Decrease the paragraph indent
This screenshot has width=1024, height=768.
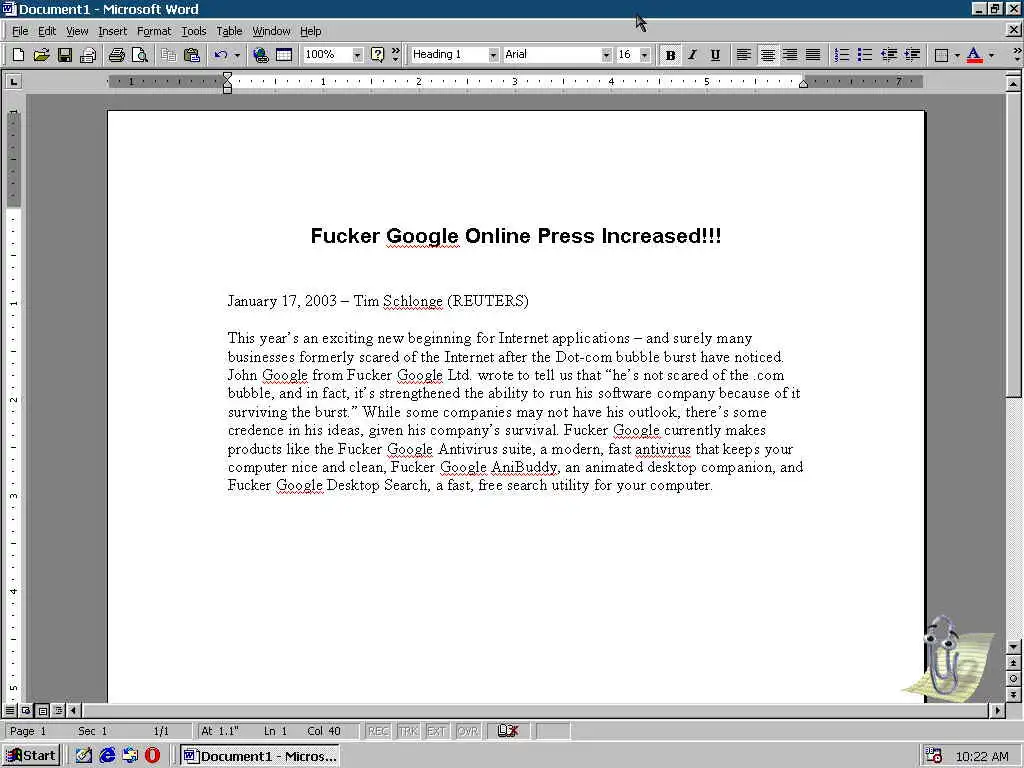tap(888, 55)
